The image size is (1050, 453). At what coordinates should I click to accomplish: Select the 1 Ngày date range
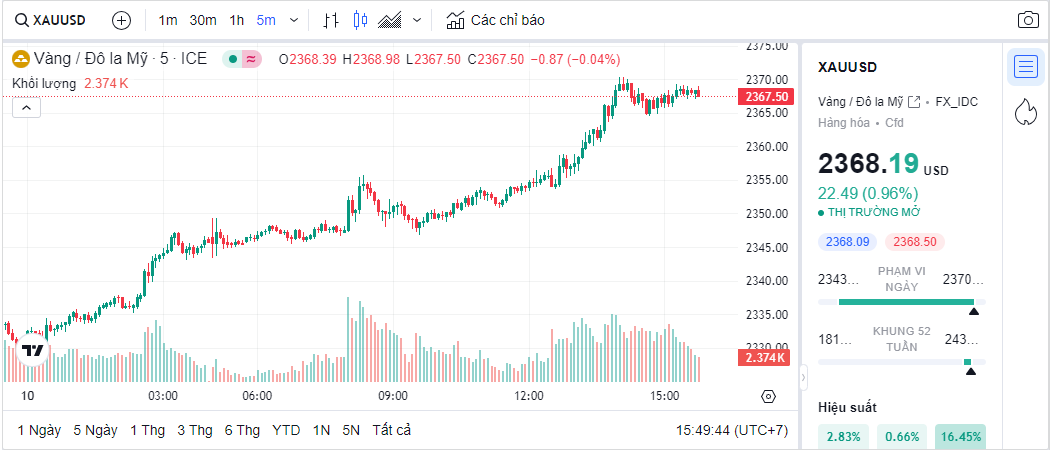39,430
